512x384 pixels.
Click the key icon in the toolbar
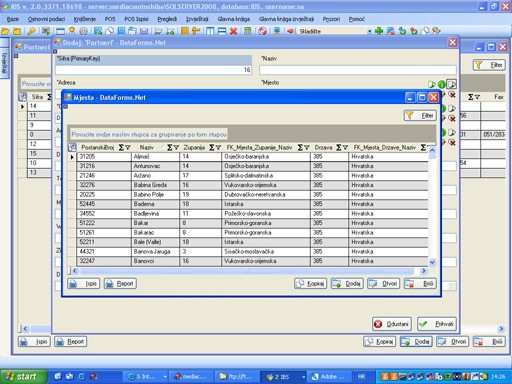tap(31, 31)
